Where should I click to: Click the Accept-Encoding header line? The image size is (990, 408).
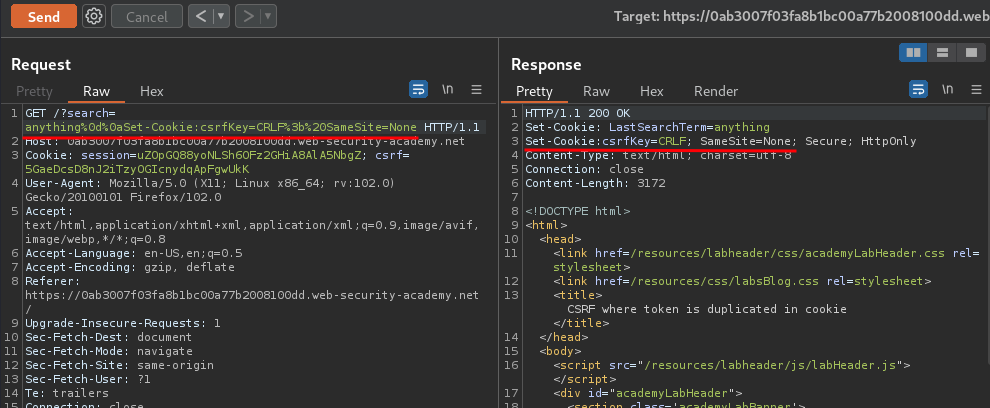[129, 267]
